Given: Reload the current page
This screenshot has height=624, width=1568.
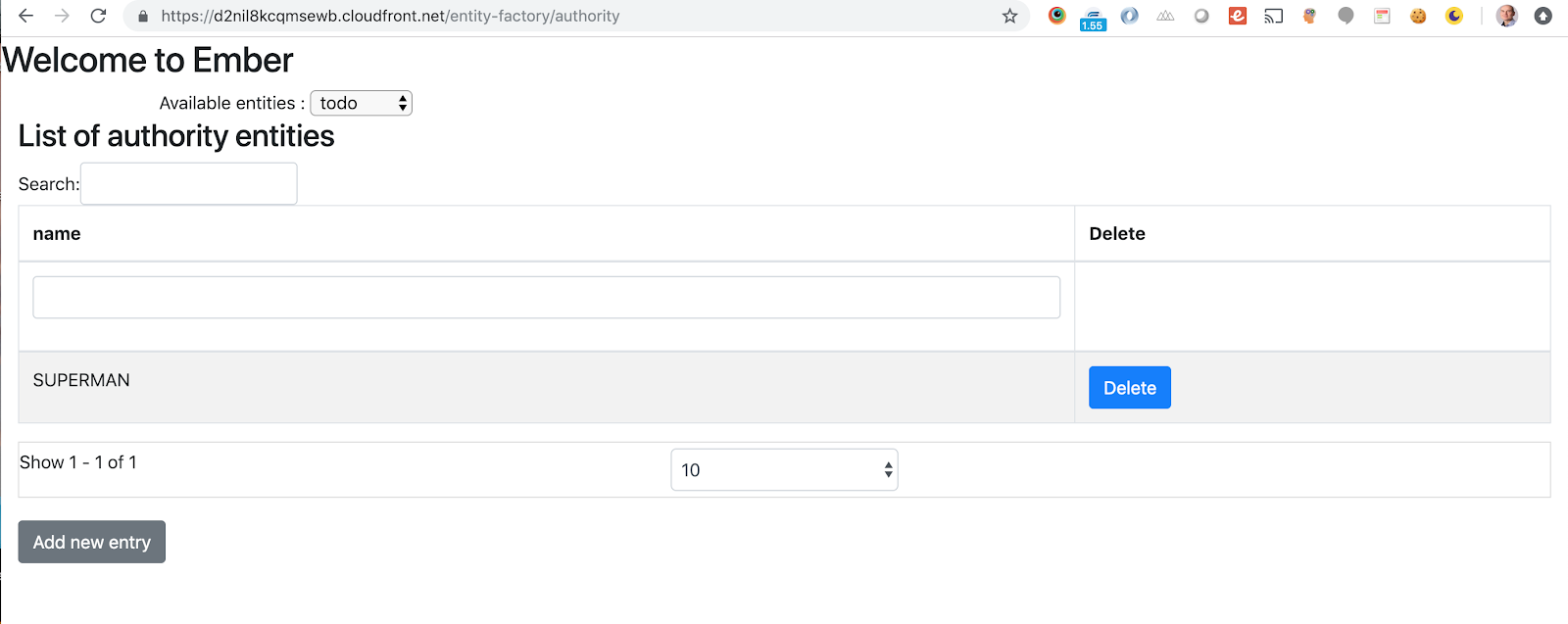Looking at the screenshot, I should 98,16.
